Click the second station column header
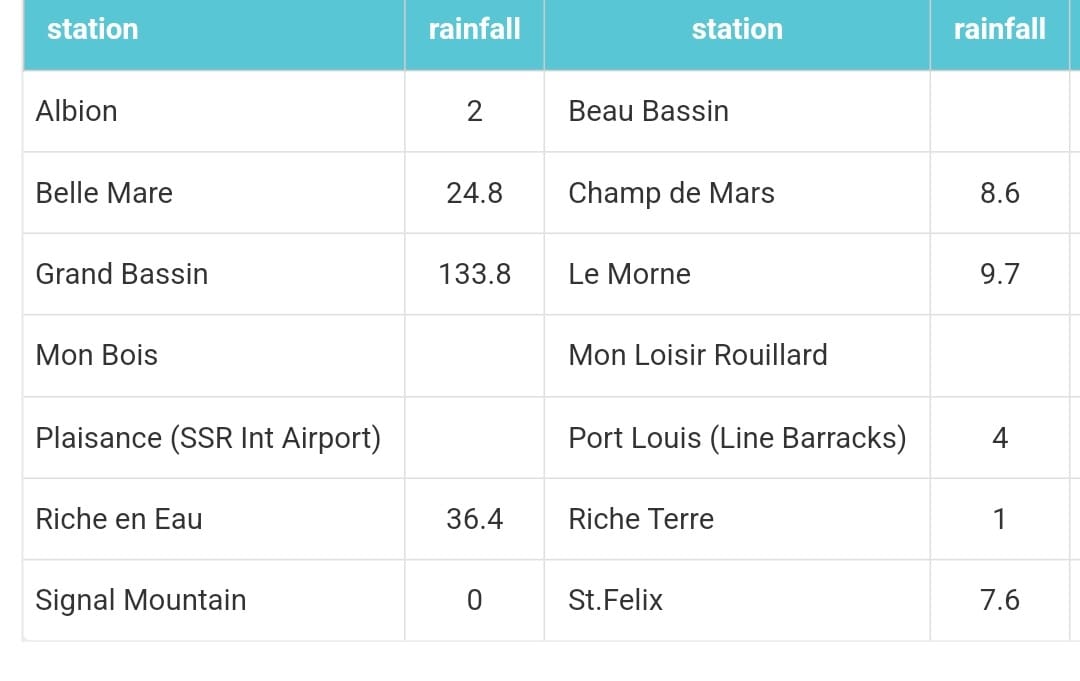This screenshot has width=1080, height=681. click(737, 29)
